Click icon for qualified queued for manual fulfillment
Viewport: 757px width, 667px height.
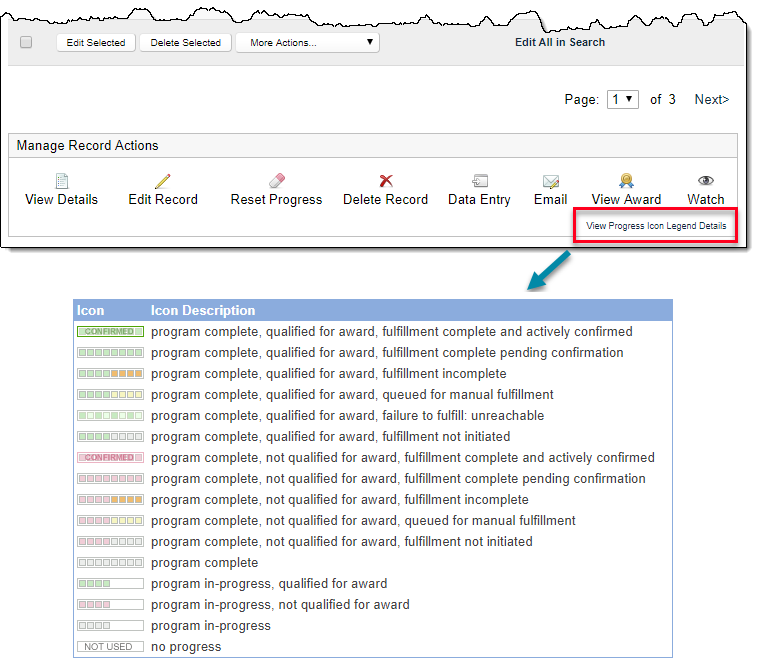pyautogui.click(x=111, y=395)
